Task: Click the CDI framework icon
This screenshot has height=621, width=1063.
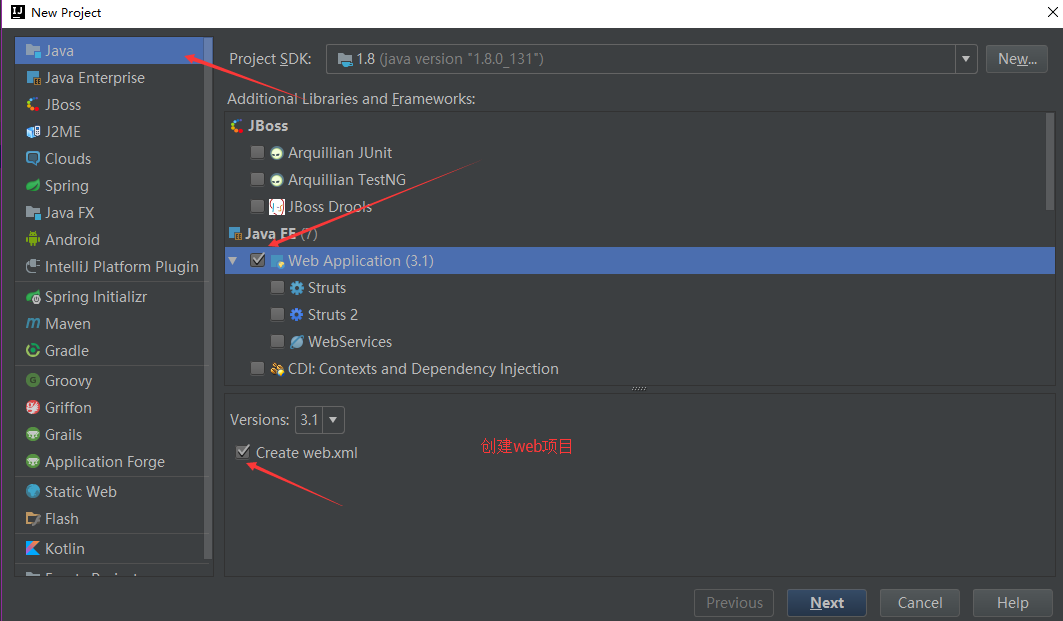Action: pos(277,369)
